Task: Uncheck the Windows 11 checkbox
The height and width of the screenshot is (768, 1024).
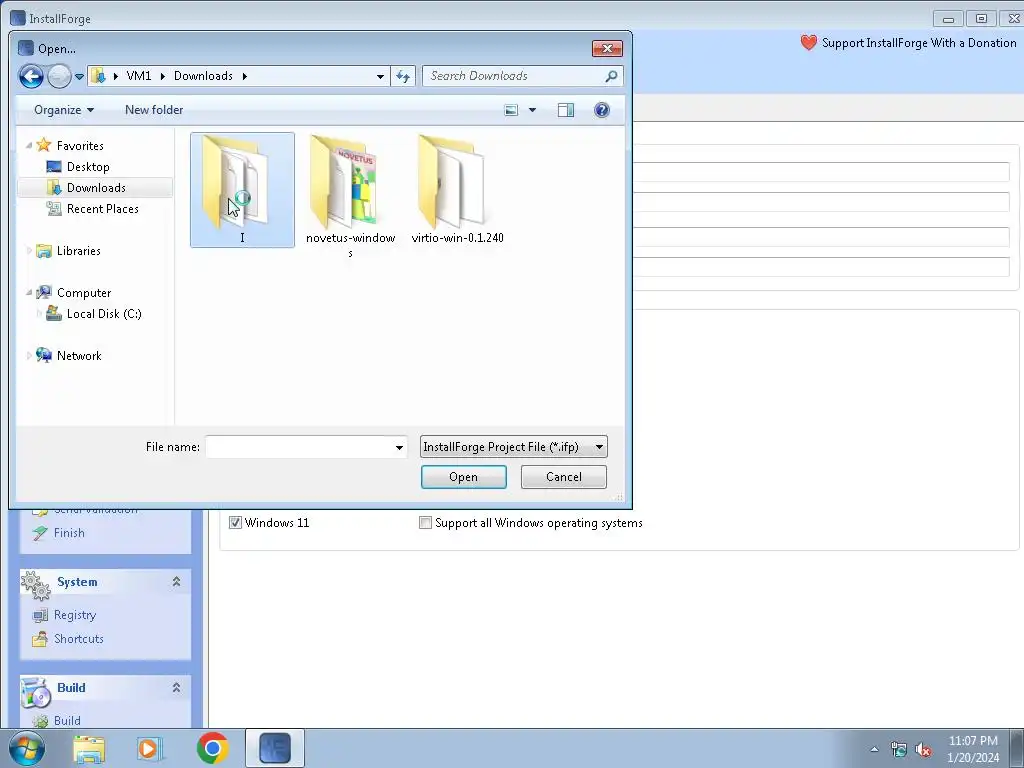Action: point(235,523)
